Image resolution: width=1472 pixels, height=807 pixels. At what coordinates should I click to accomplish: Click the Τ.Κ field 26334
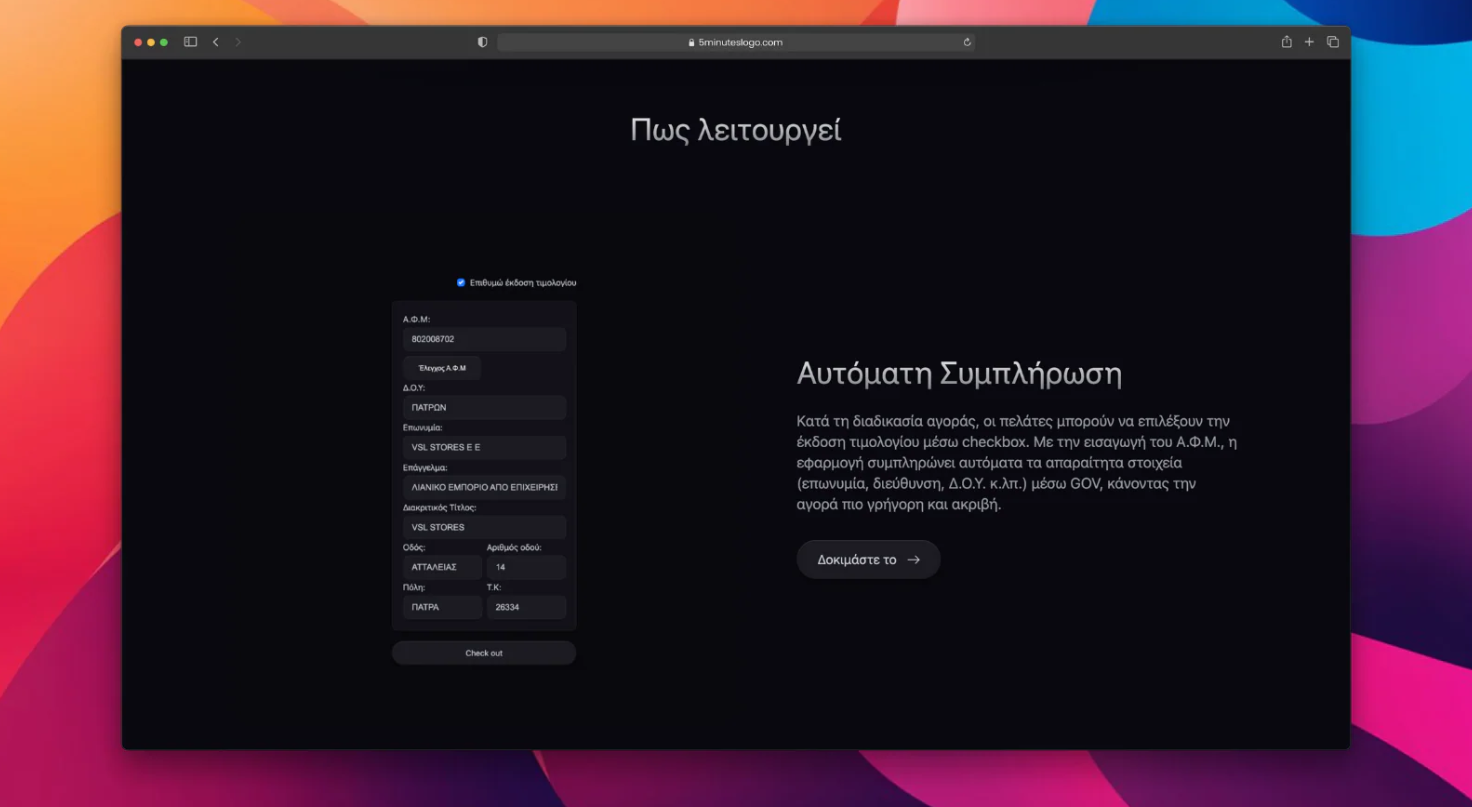click(526, 607)
